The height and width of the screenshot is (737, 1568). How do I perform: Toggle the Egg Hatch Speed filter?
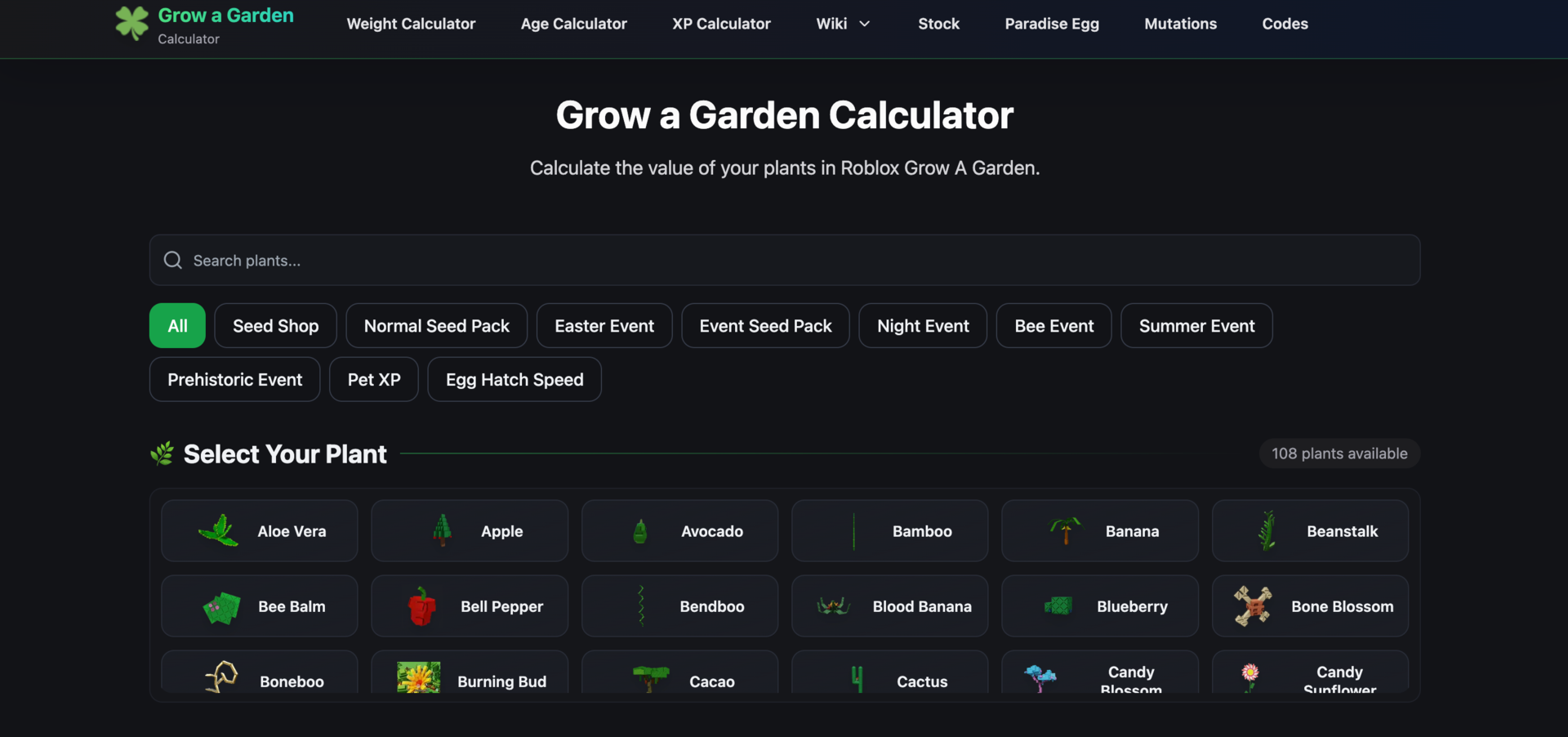(x=514, y=379)
